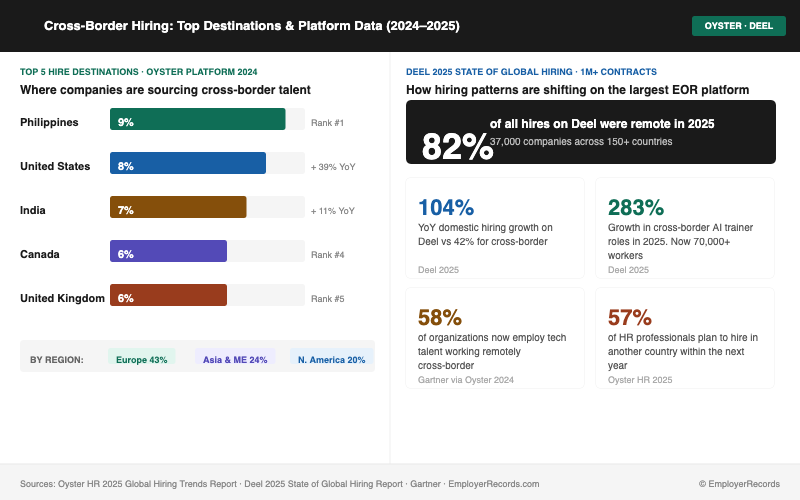Click the United States country label
The image size is (800, 500).
point(55,166)
